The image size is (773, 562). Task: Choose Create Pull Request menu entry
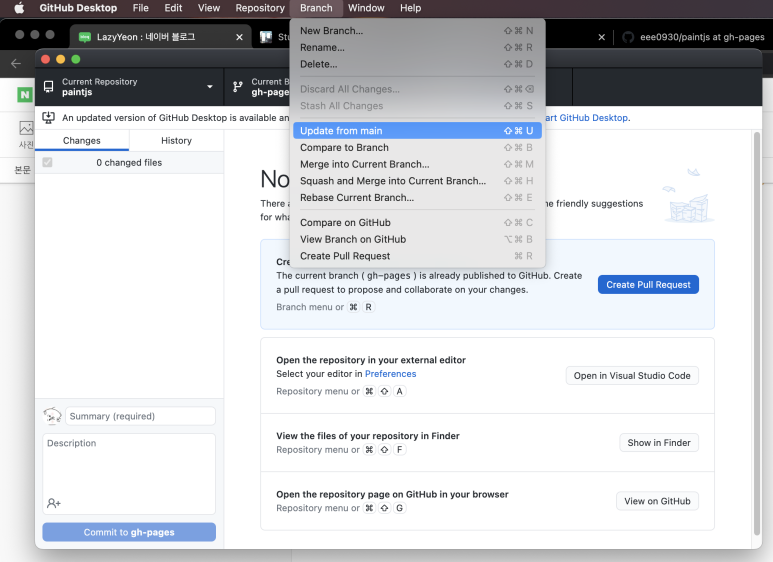[x=417, y=256]
